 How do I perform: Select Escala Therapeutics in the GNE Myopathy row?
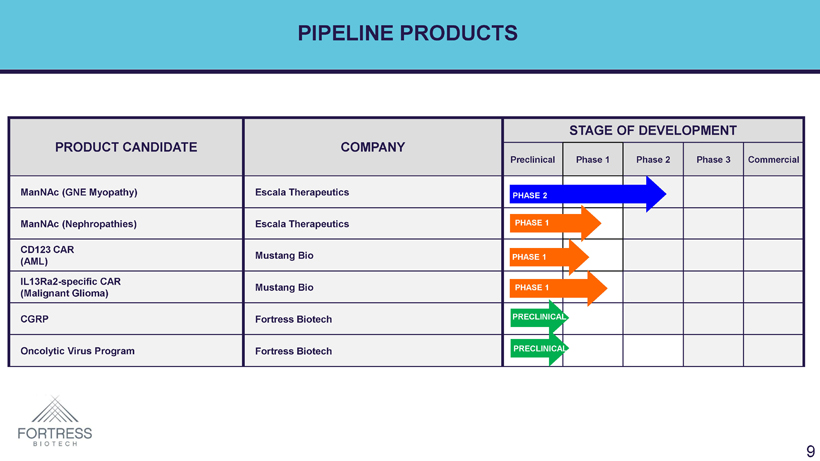(x=302, y=192)
